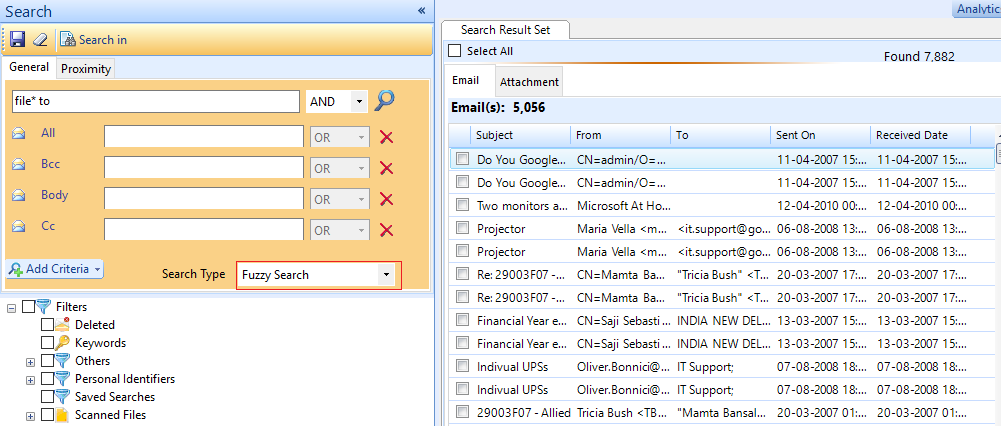Switch to the Attachment results tab
The width and height of the screenshot is (1001, 426).
[529, 82]
